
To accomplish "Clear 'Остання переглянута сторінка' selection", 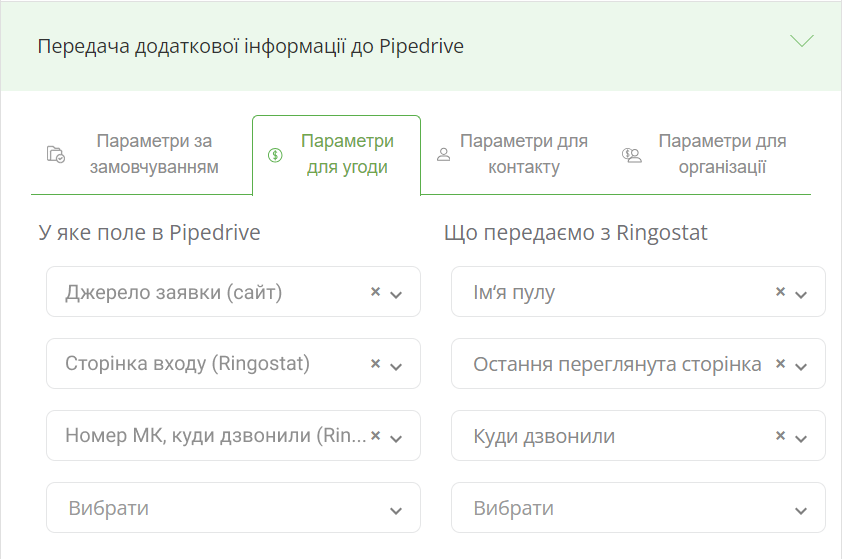I will click(780, 364).
